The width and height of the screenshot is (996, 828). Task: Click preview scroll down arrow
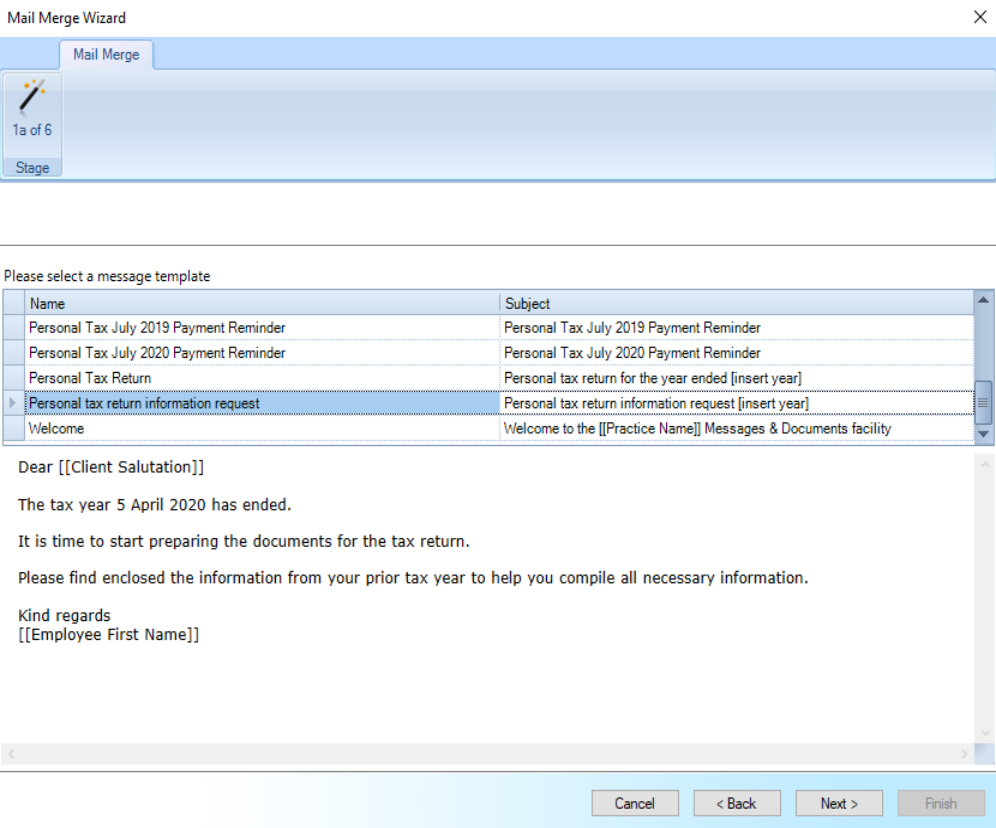985,733
